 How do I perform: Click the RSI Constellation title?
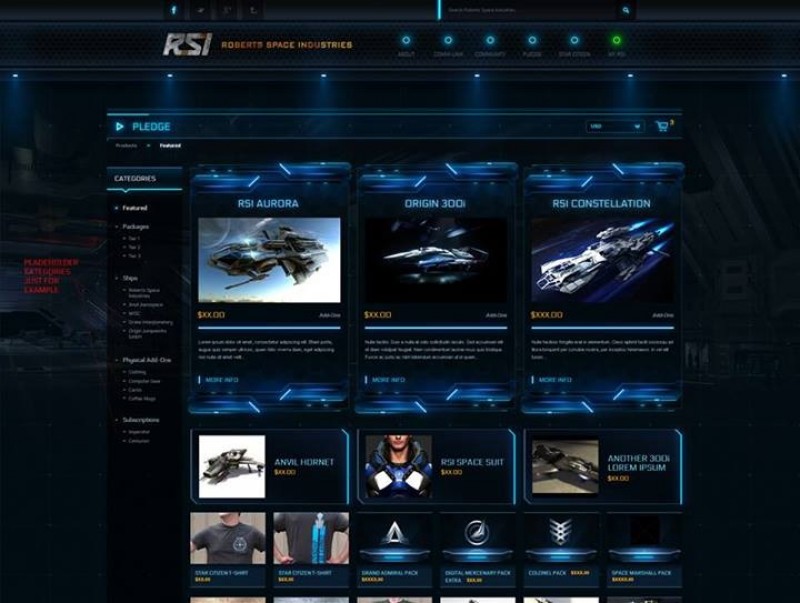[x=602, y=204]
